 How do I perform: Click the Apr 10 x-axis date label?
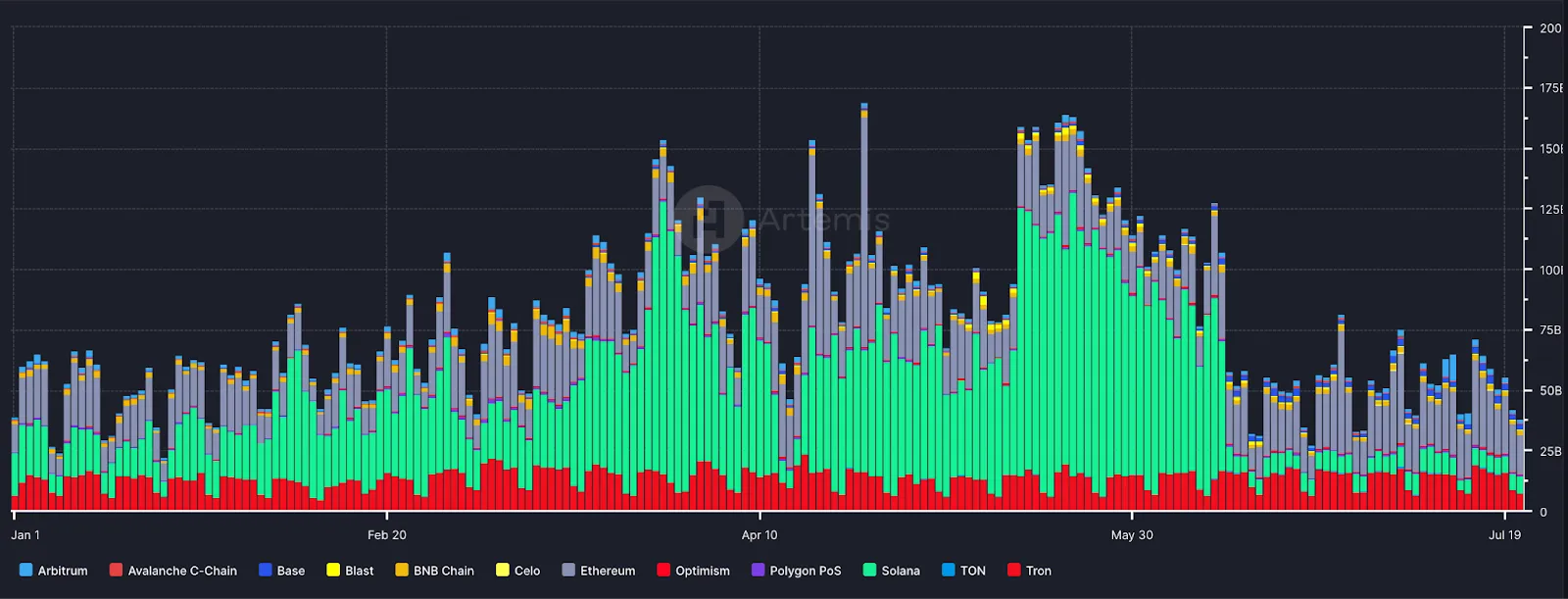pos(759,535)
